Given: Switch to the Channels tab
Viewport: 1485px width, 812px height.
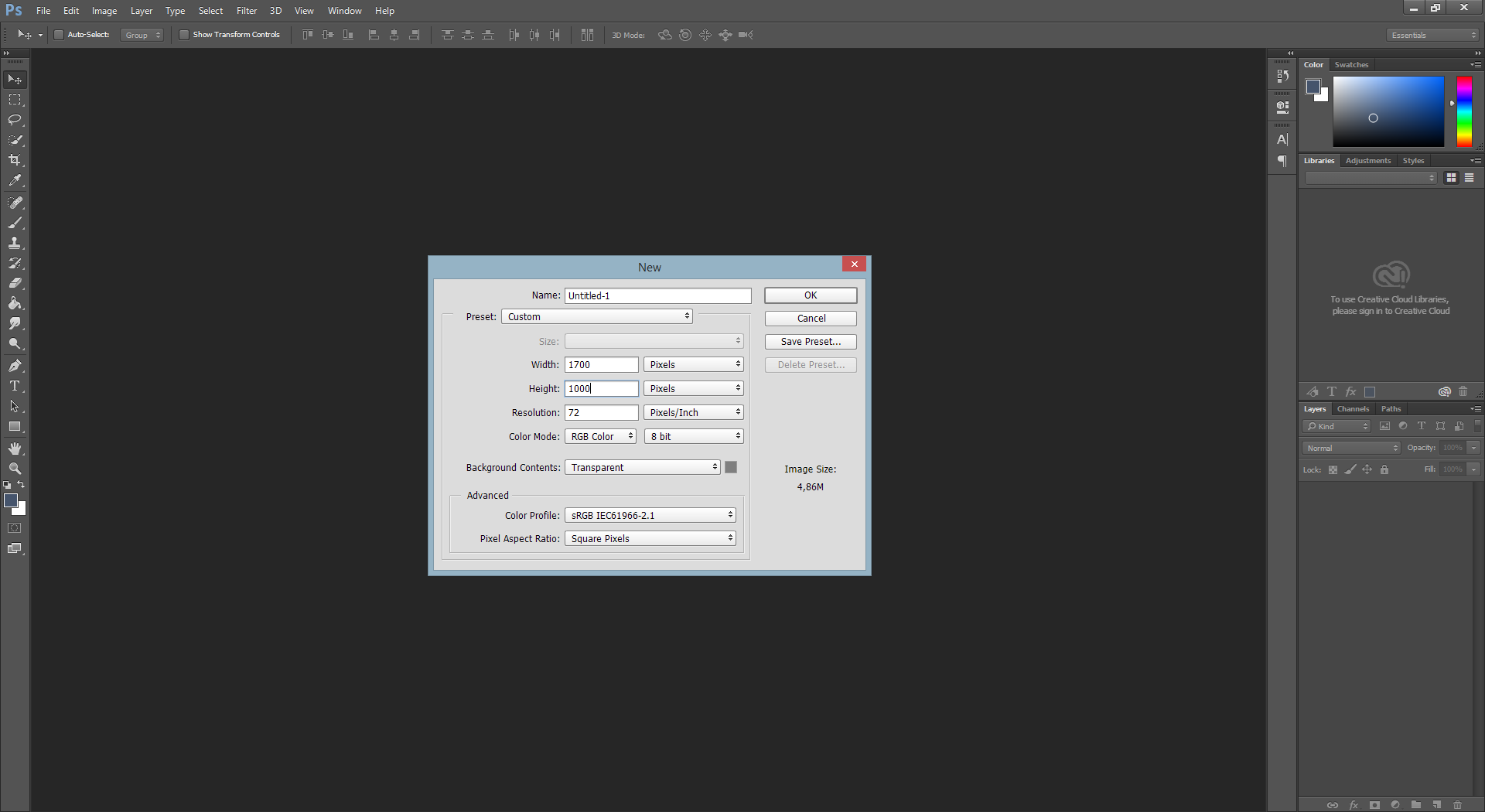Looking at the screenshot, I should [x=1352, y=408].
